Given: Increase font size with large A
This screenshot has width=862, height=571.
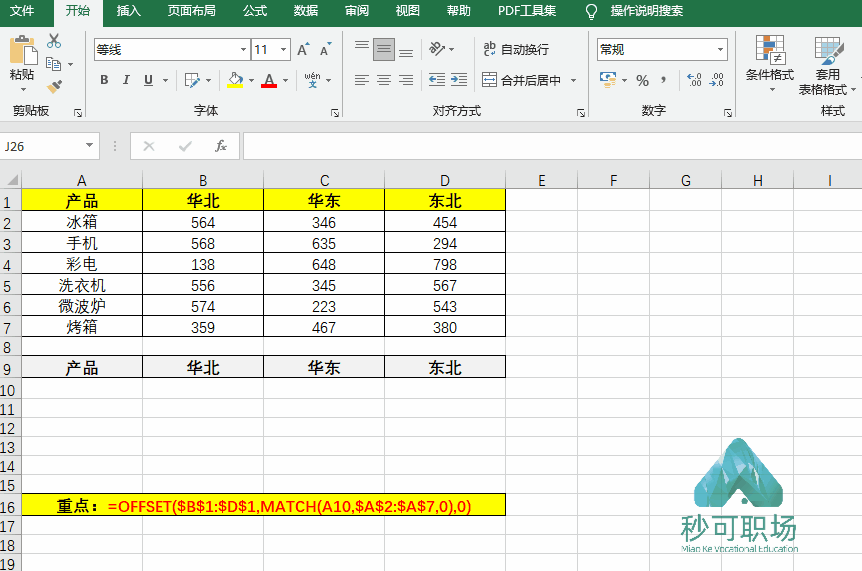Looking at the screenshot, I should (303, 49).
